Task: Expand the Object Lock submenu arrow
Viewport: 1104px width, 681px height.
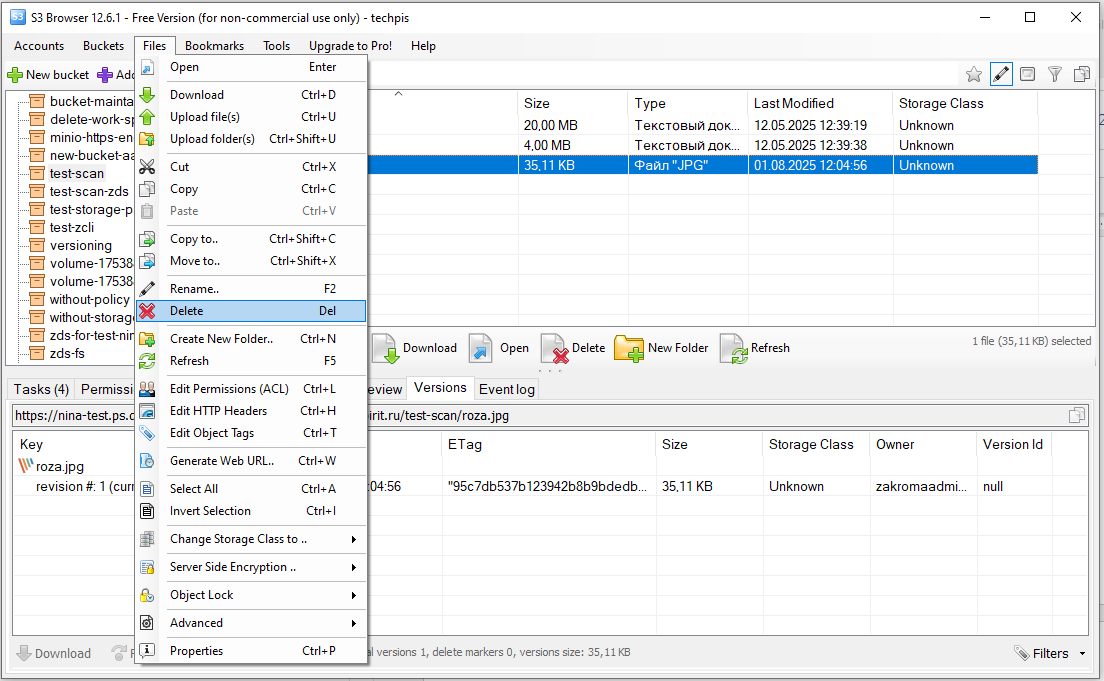Action: (x=353, y=595)
